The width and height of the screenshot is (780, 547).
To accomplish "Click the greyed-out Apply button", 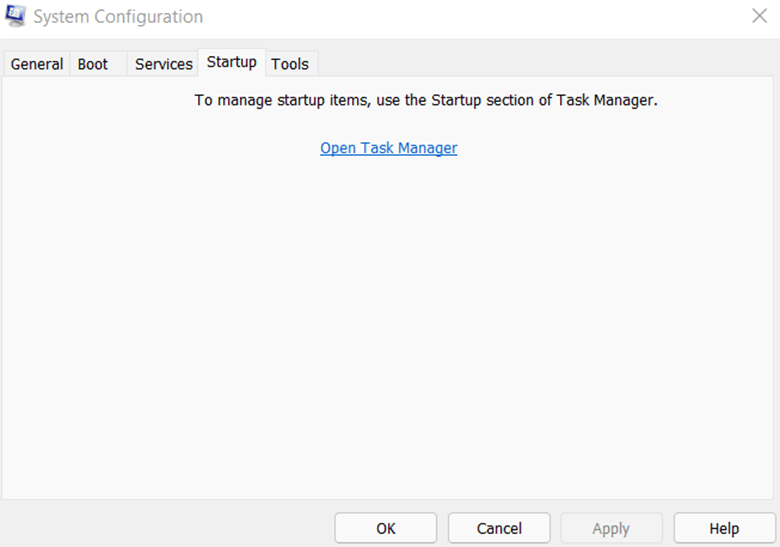I will tap(611, 528).
